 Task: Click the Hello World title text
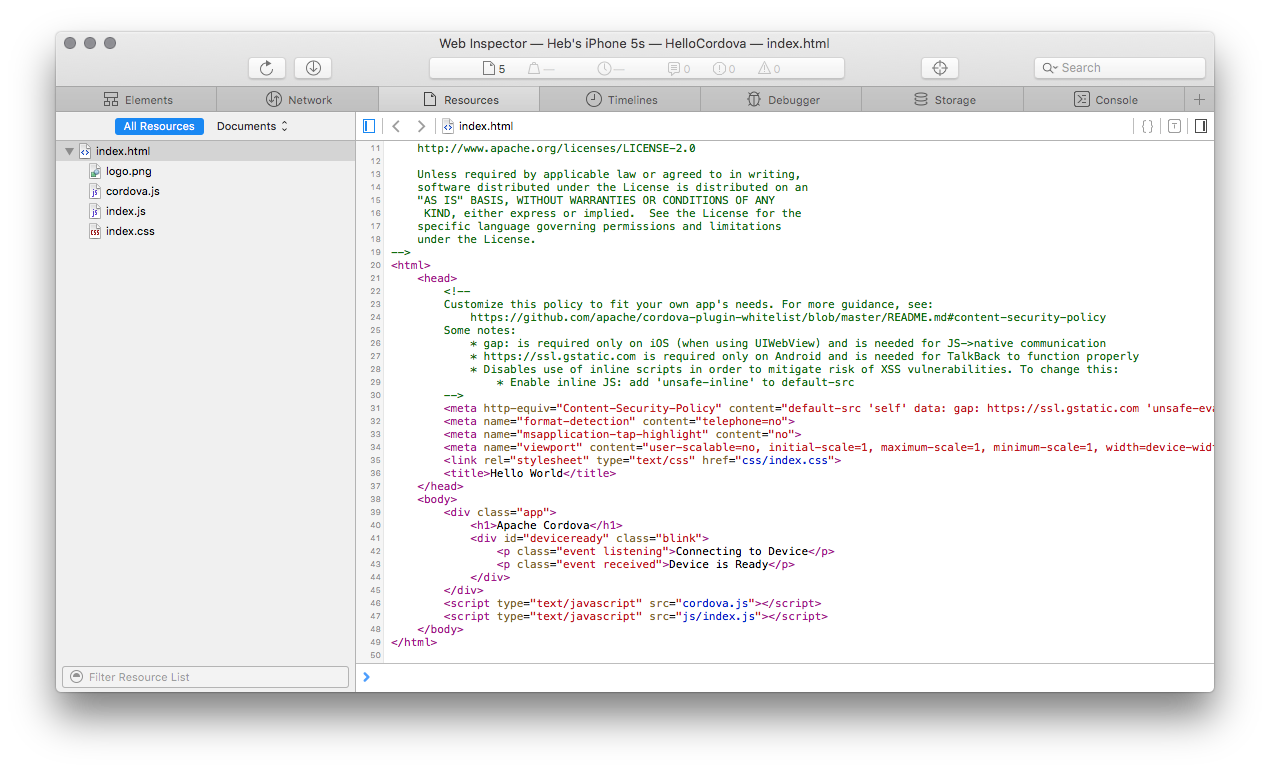click(x=526, y=473)
